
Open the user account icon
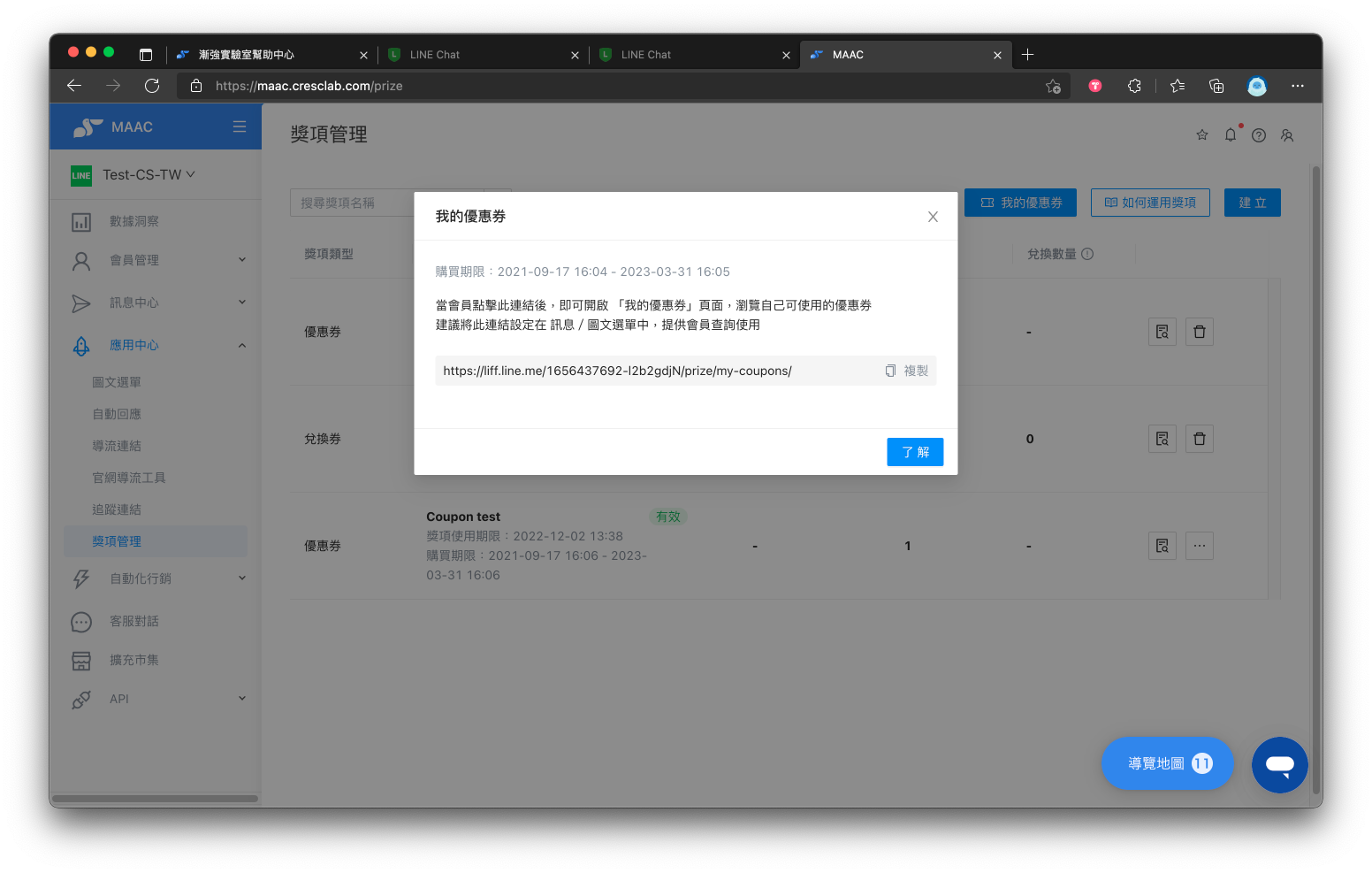tap(1287, 135)
